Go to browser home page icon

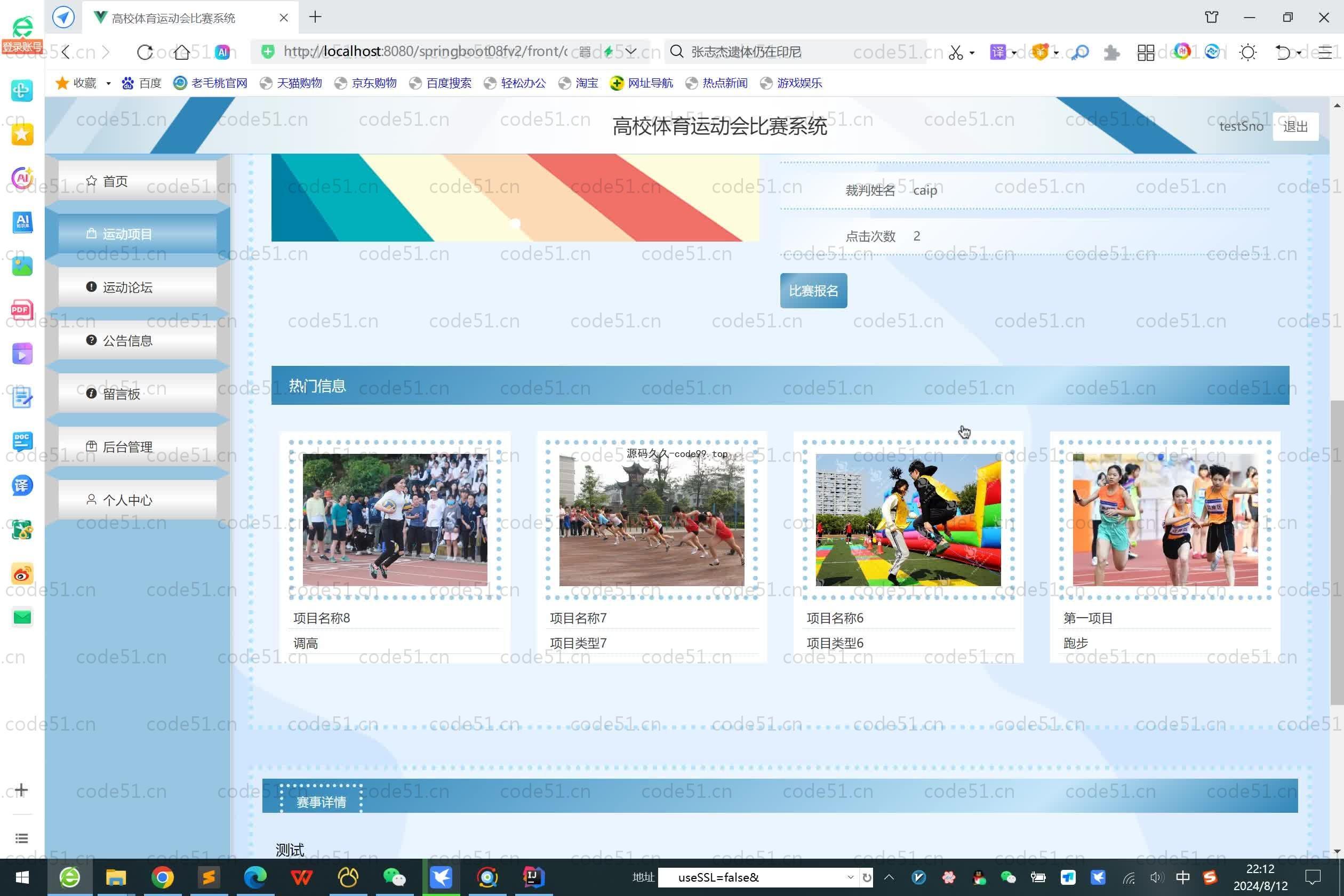[x=182, y=52]
